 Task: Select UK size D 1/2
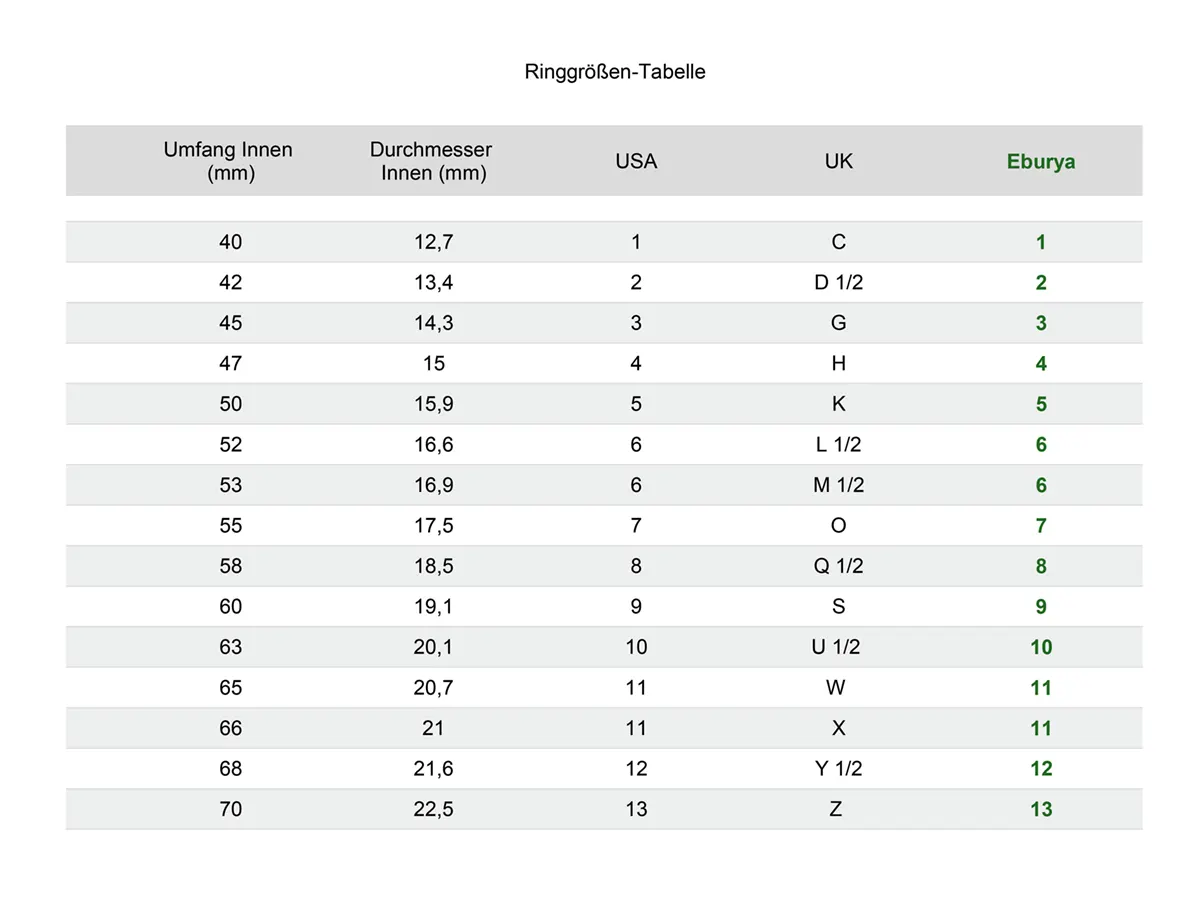click(838, 283)
